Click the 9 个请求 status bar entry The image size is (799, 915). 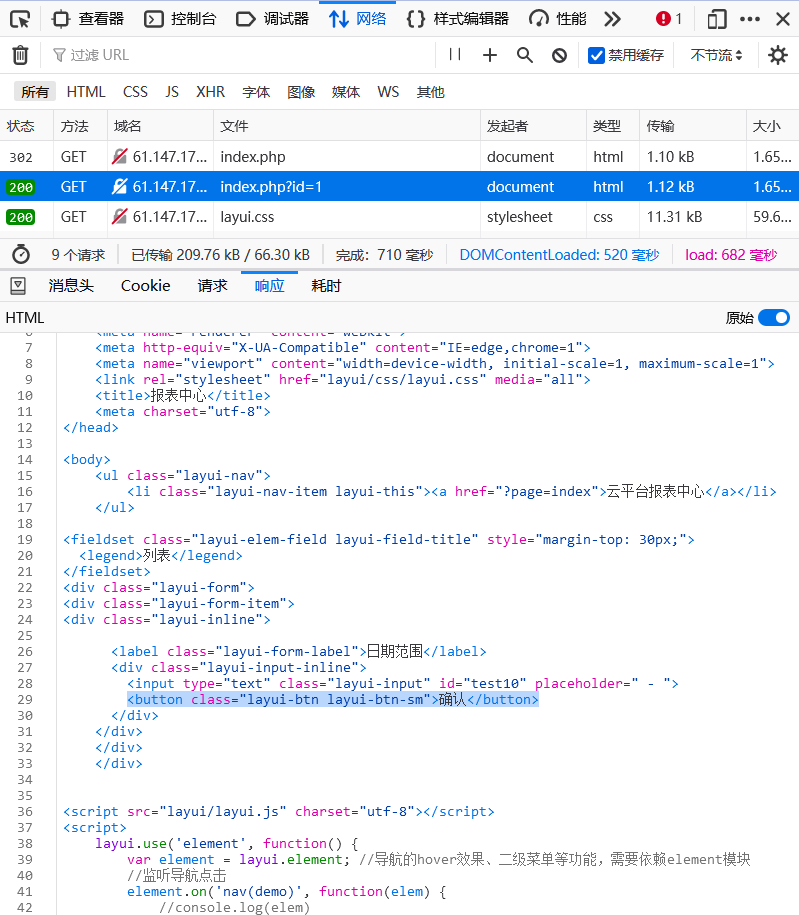pos(78,255)
